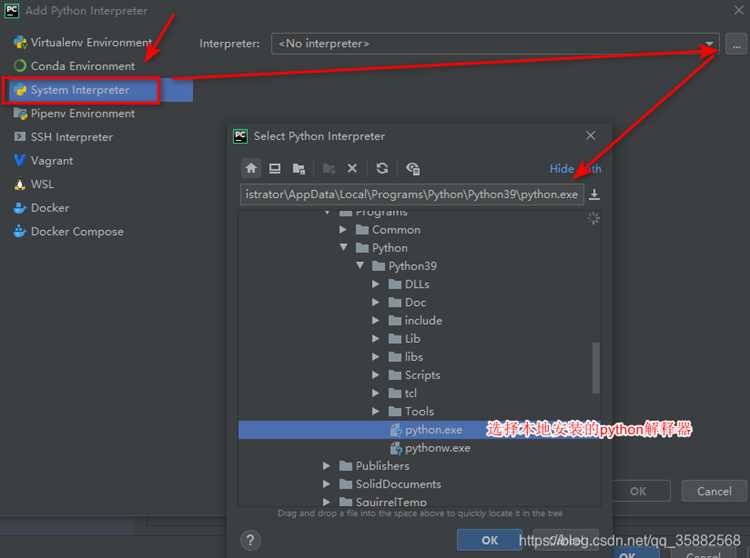
Task: Confirm with OK in Select Python Interpreter
Action: pos(489,540)
